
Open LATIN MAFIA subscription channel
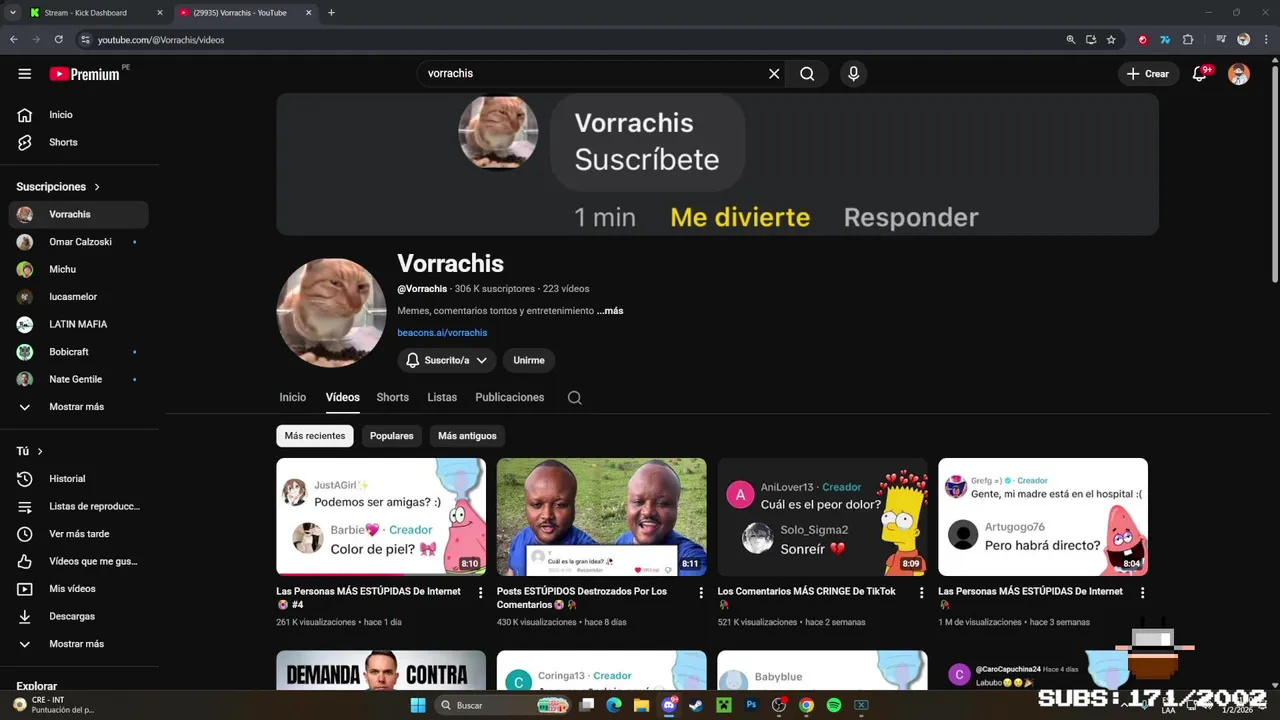click(78, 324)
